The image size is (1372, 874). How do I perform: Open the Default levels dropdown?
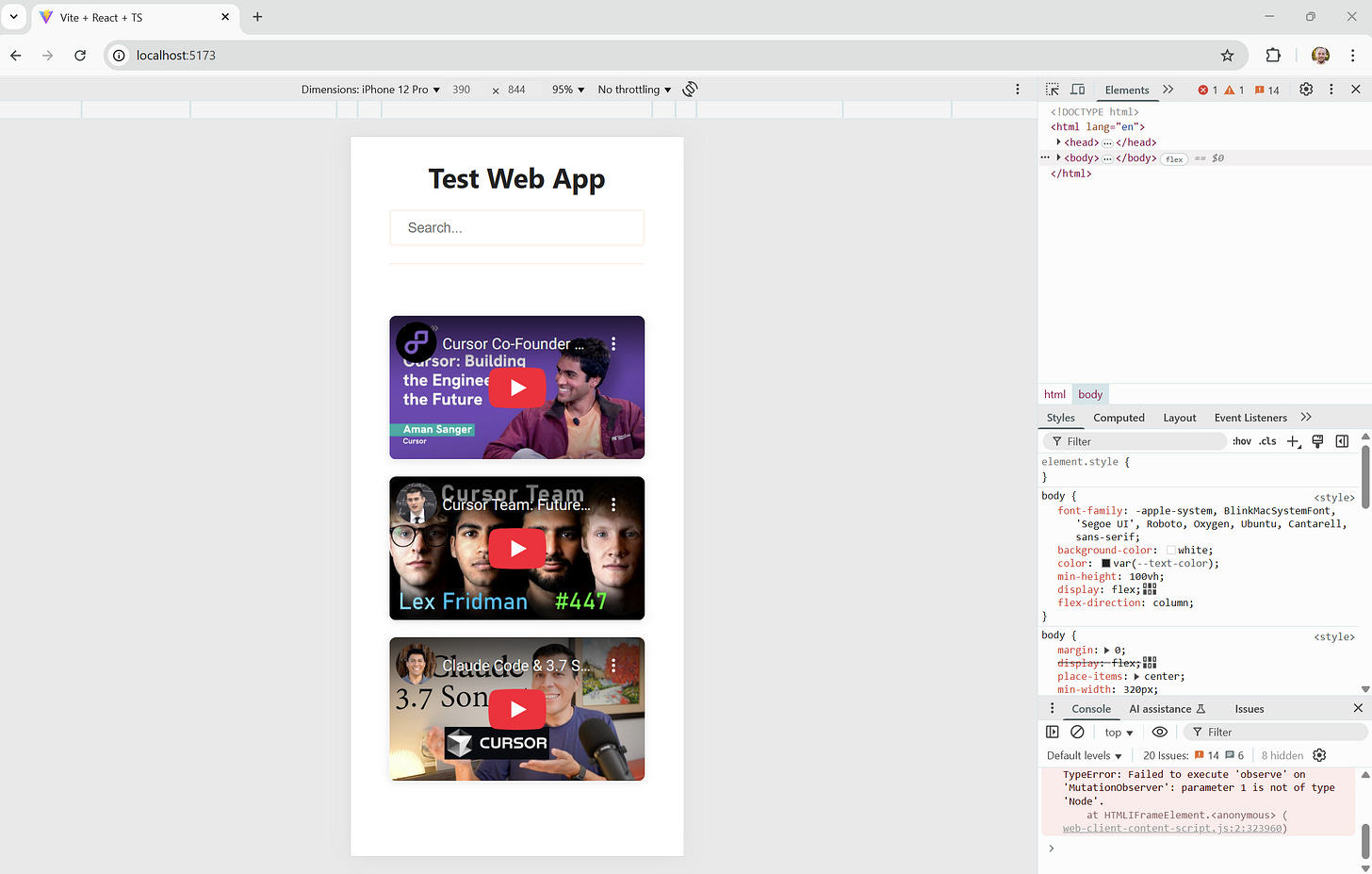1085,755
